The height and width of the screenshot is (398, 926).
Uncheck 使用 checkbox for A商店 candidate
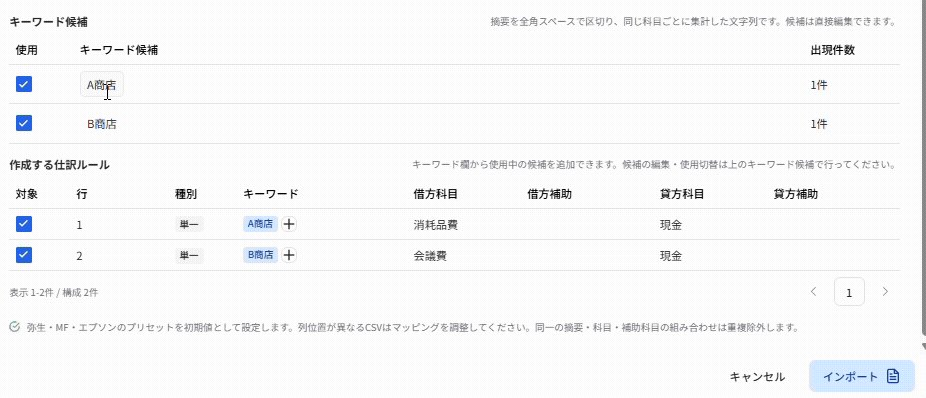24,84
